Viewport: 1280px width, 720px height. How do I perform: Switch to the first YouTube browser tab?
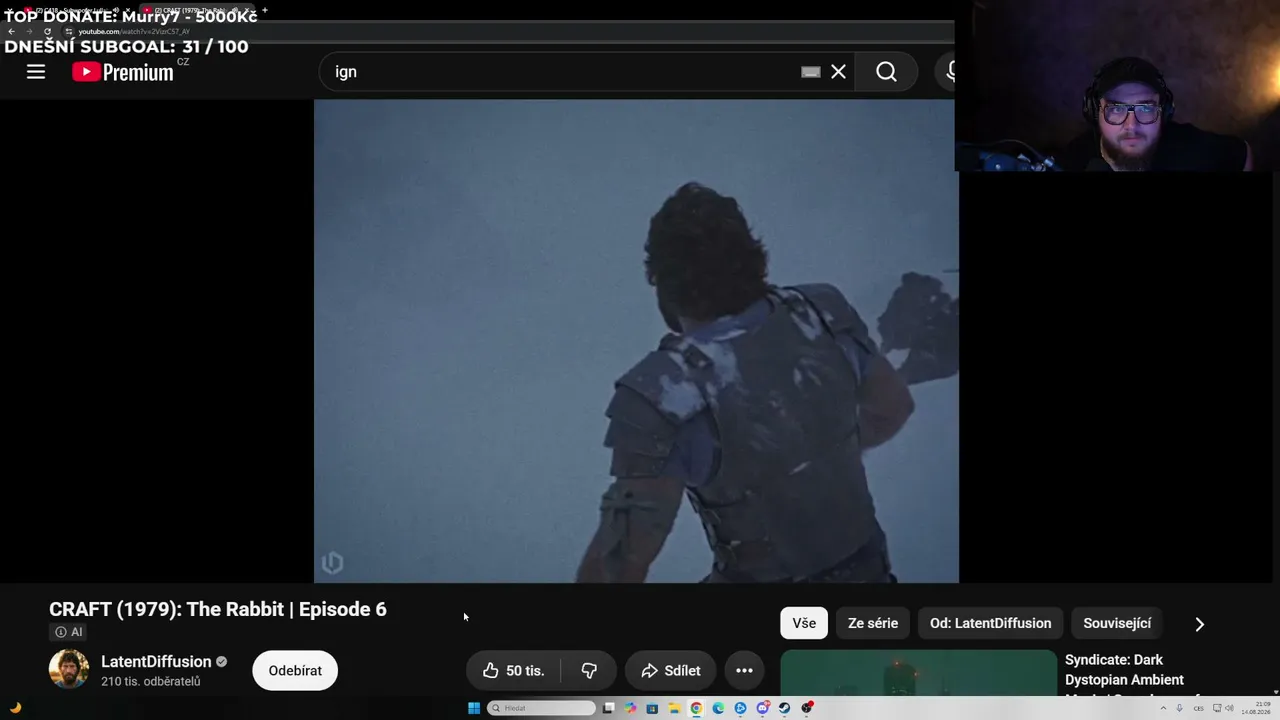(x=76, y=10)
